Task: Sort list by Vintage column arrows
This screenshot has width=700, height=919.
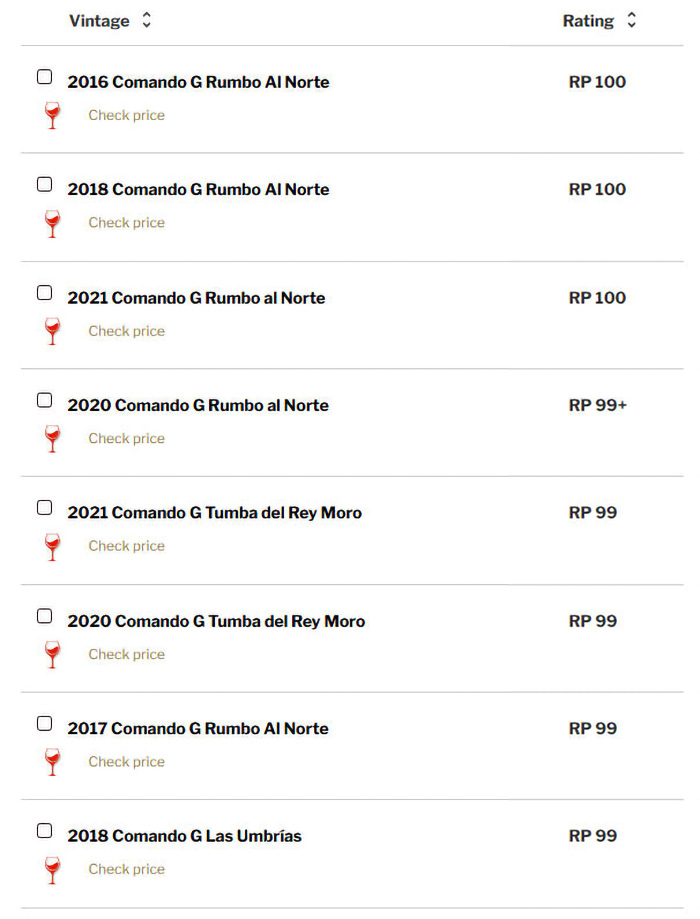Action: point(147,21)
